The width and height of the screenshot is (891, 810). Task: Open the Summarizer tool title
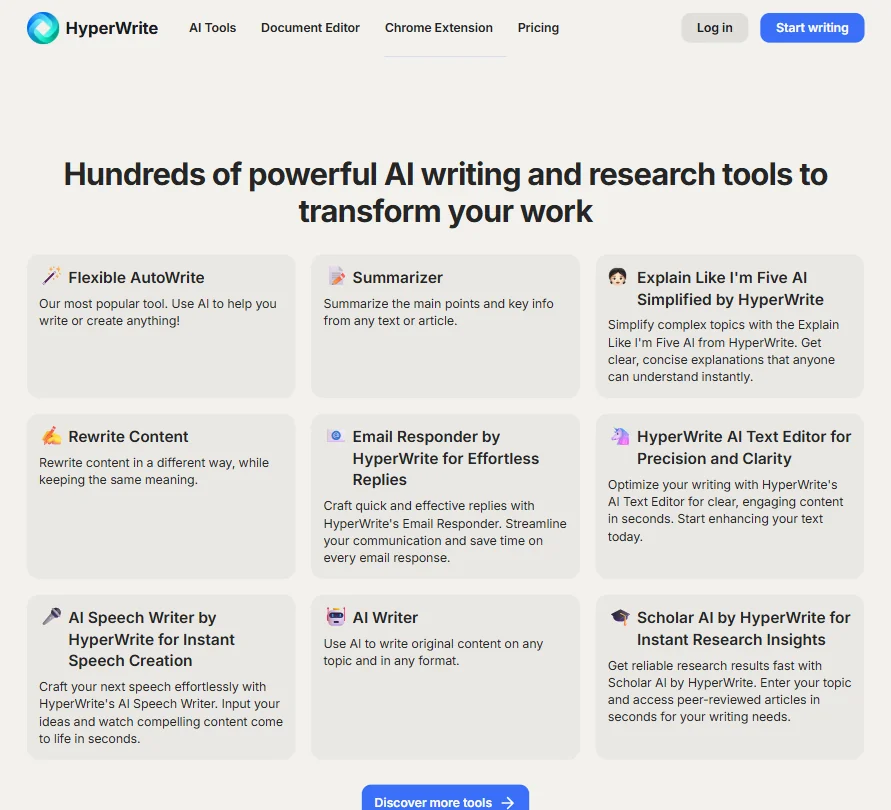(398, 277)
